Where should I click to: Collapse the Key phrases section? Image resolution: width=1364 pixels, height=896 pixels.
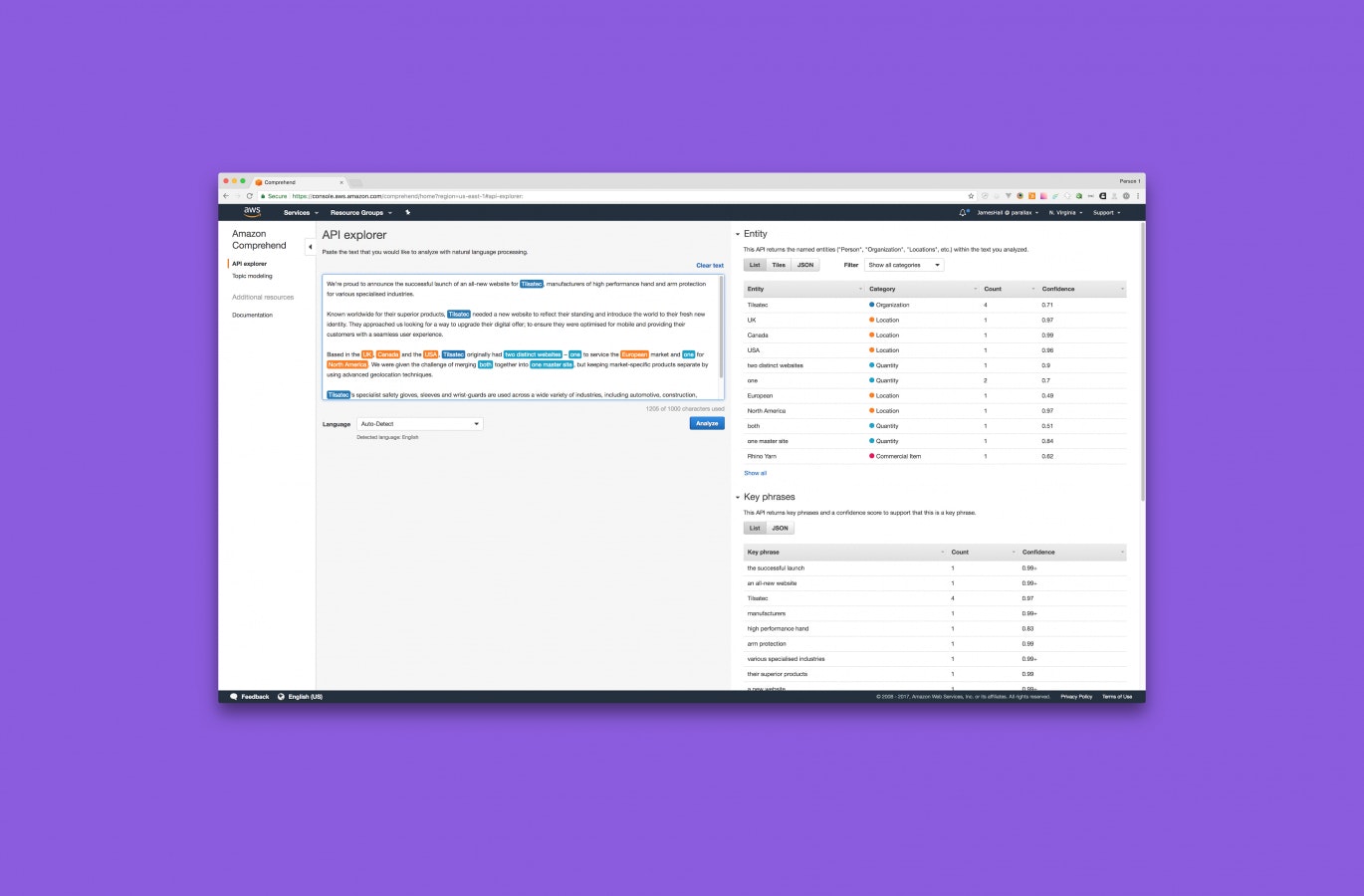tap(738, 497)
